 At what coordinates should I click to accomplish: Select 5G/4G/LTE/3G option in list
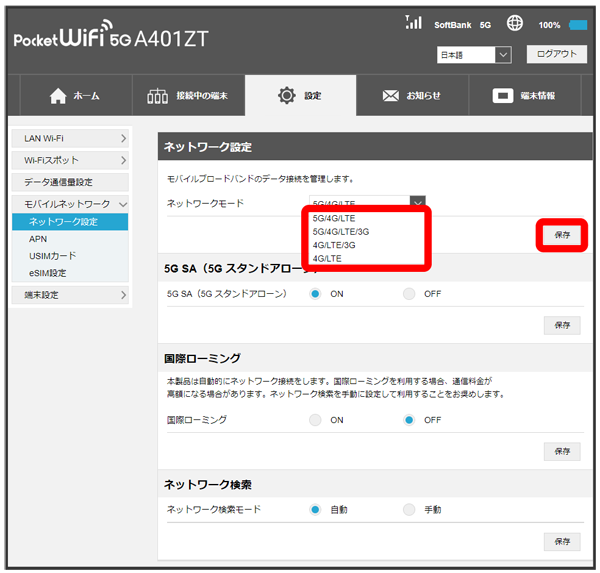tap(340, 231)
